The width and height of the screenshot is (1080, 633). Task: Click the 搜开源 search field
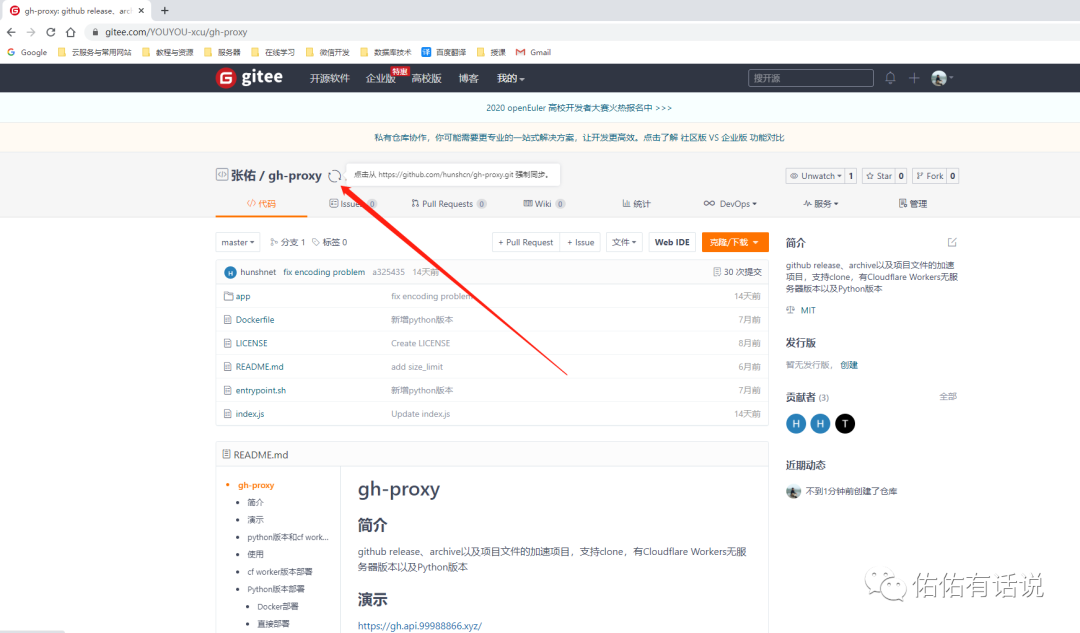(811, 78)
